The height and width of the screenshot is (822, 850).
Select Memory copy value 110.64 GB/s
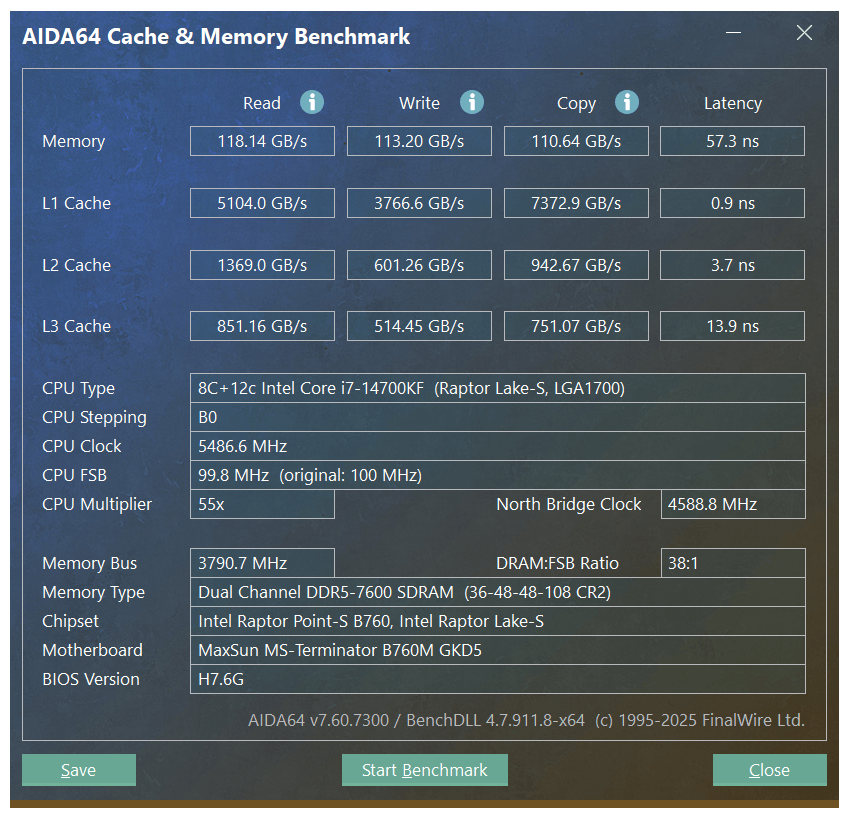(576, 141)
